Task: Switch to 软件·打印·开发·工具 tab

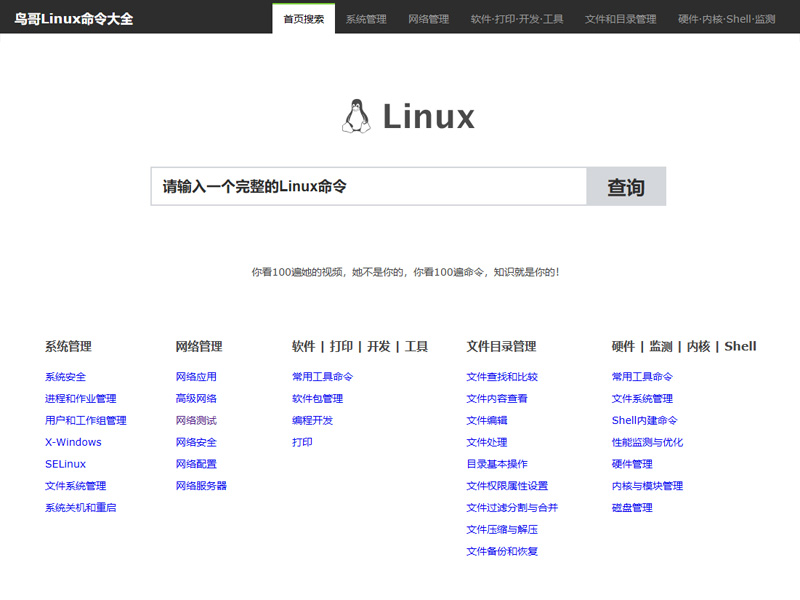Action: (517, 19)
